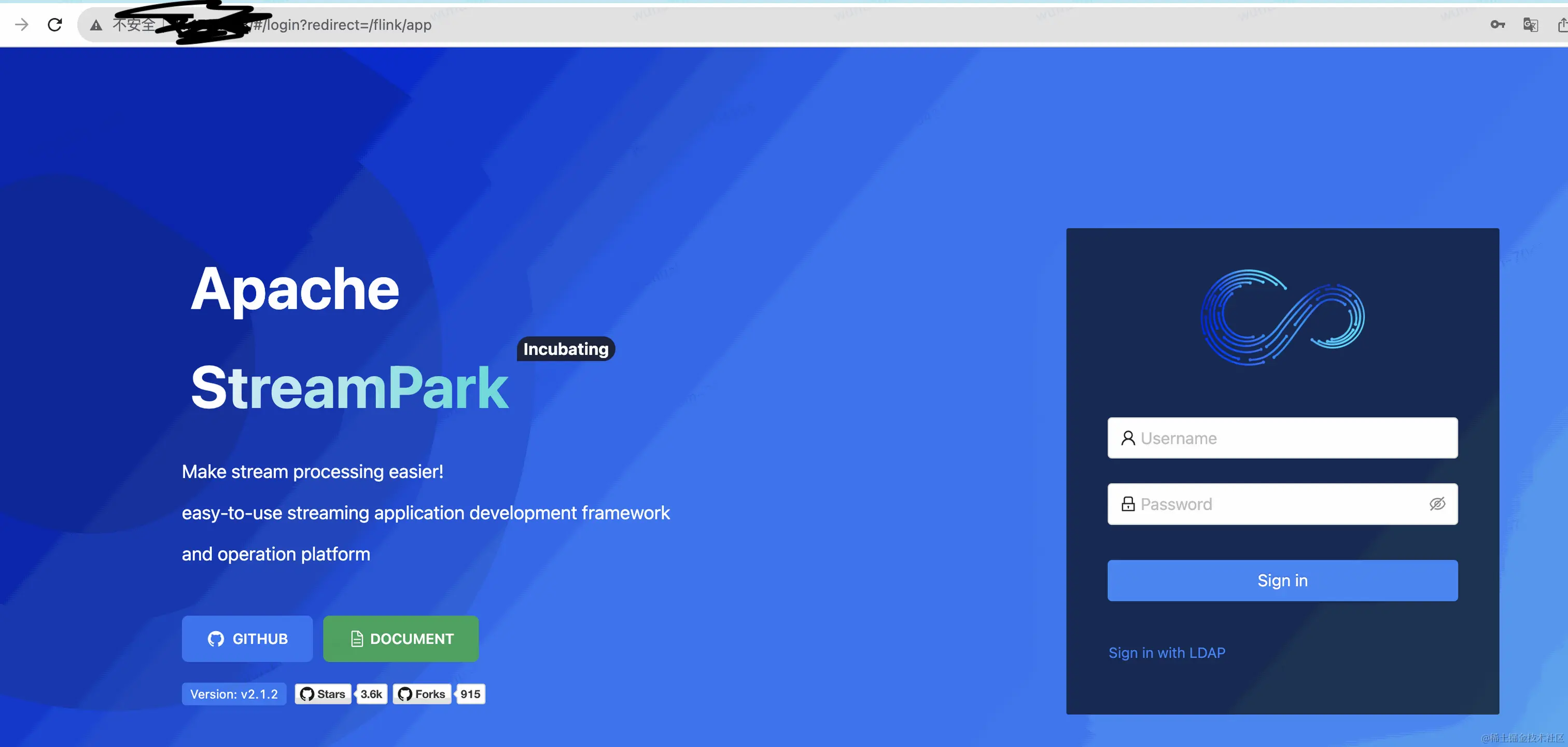Reload the page with the refresh icon

tap(55, 24)
